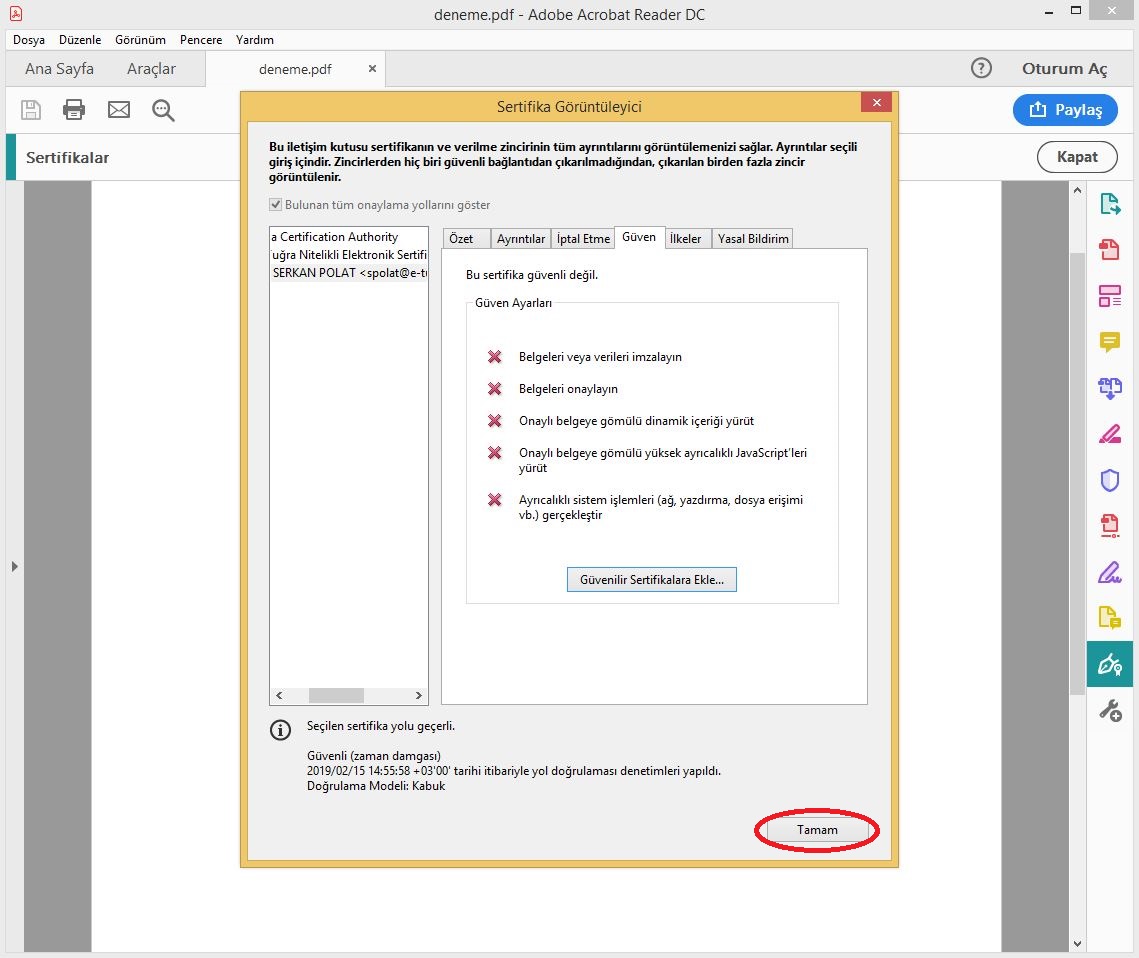
Task: Click the Sertifikalar toolbar title
Action: tap(68, 158)
